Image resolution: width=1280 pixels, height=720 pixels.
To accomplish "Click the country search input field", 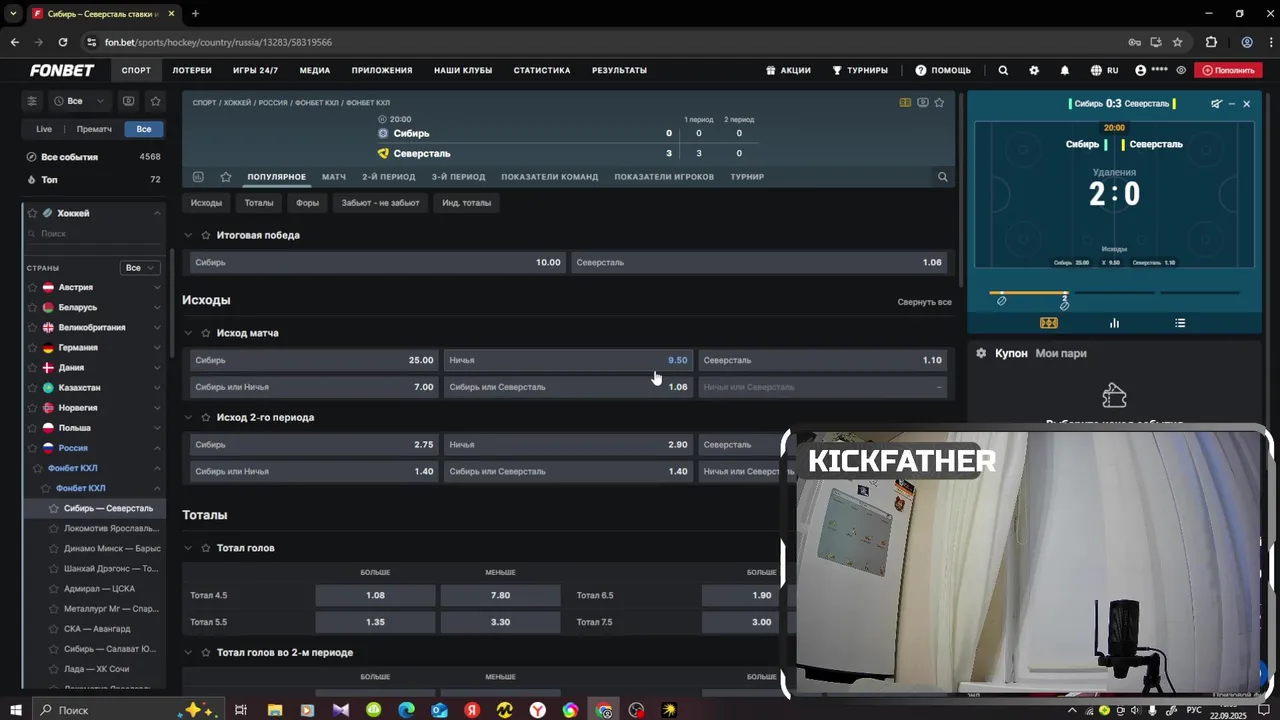I will coord(94,233).
